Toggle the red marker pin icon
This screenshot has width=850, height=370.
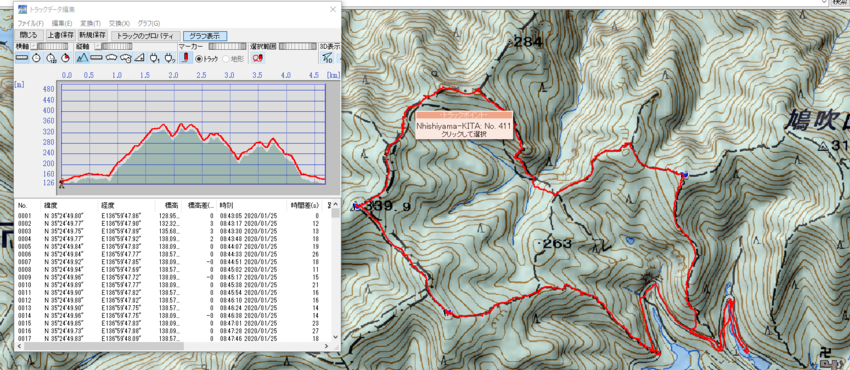185,57
